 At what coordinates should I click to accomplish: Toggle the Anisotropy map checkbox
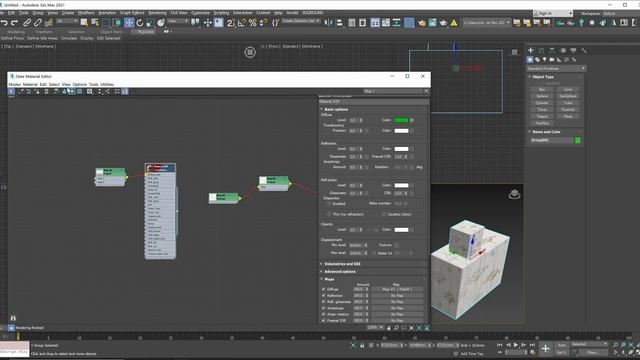pyautogui.click(x=324, y=308)
